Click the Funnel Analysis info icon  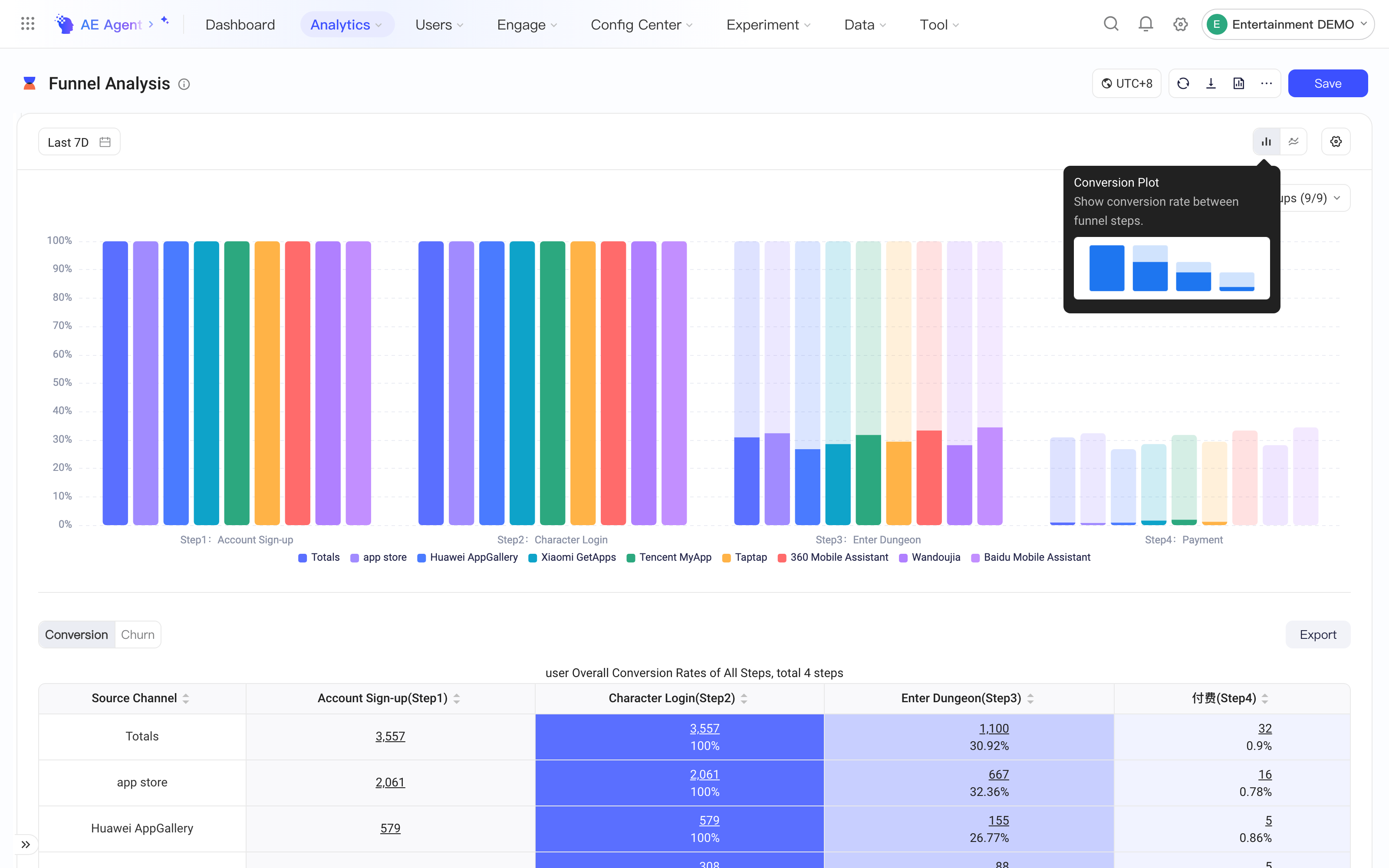(x=184, y=84)
